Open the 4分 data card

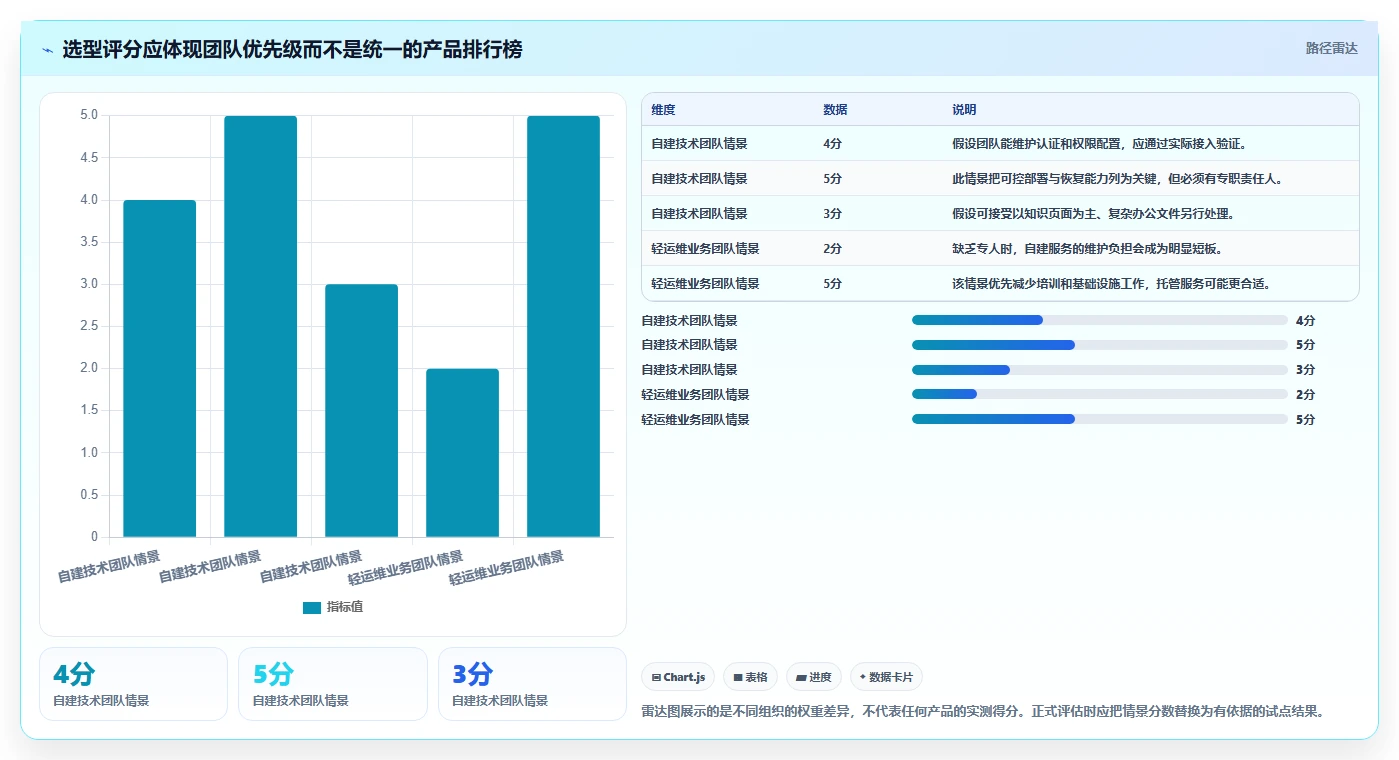(x=133, y=684)
